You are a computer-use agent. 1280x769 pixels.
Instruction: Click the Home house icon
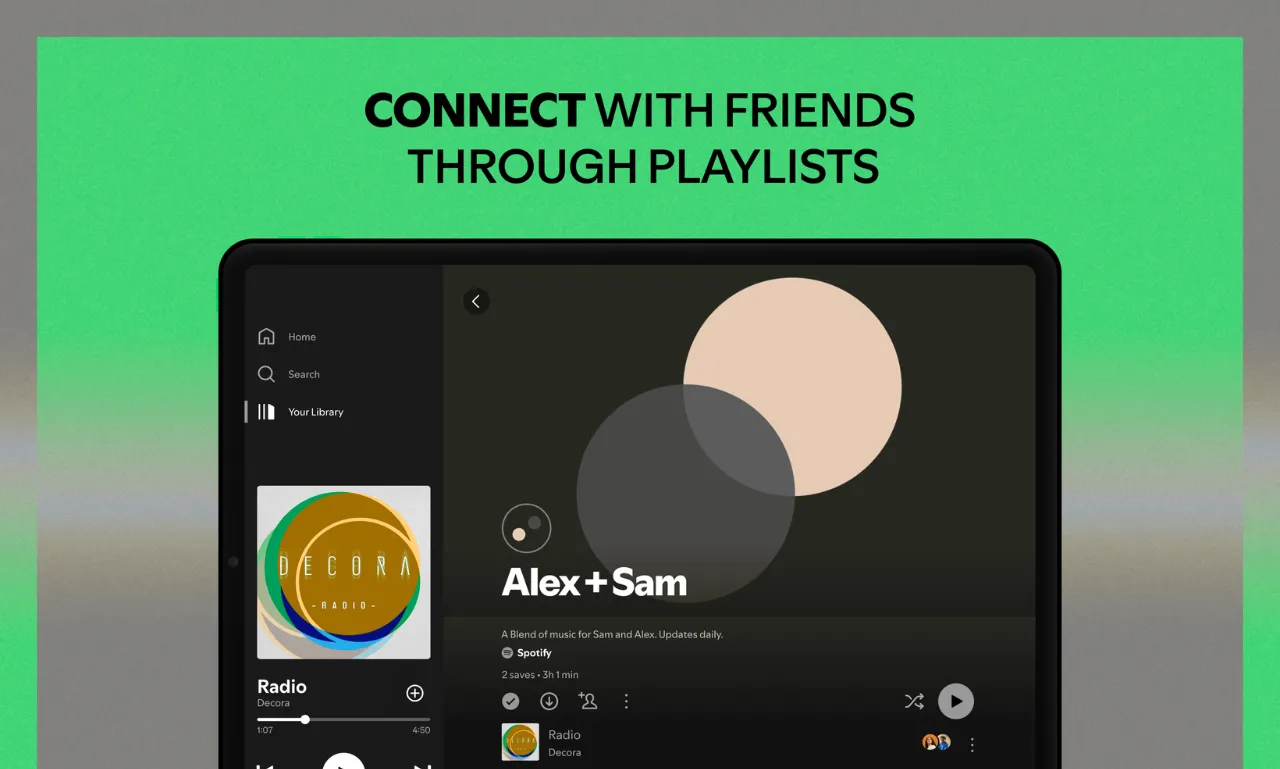click(x=266, y=337)
